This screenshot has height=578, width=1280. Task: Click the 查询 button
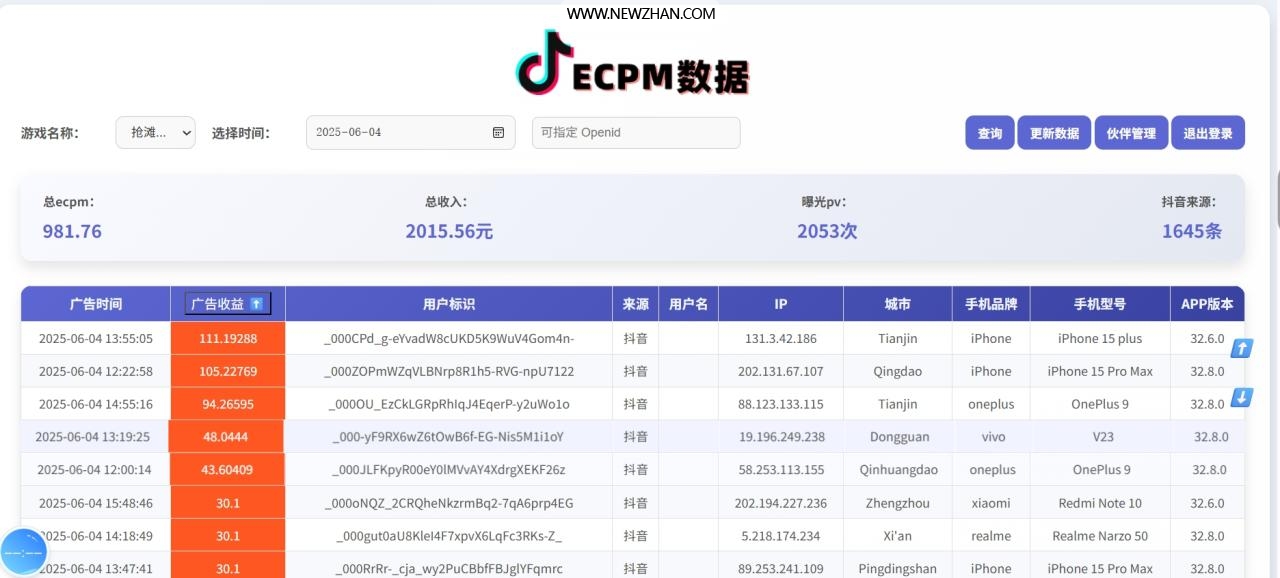pyautogui.click(x=990, y=133)
